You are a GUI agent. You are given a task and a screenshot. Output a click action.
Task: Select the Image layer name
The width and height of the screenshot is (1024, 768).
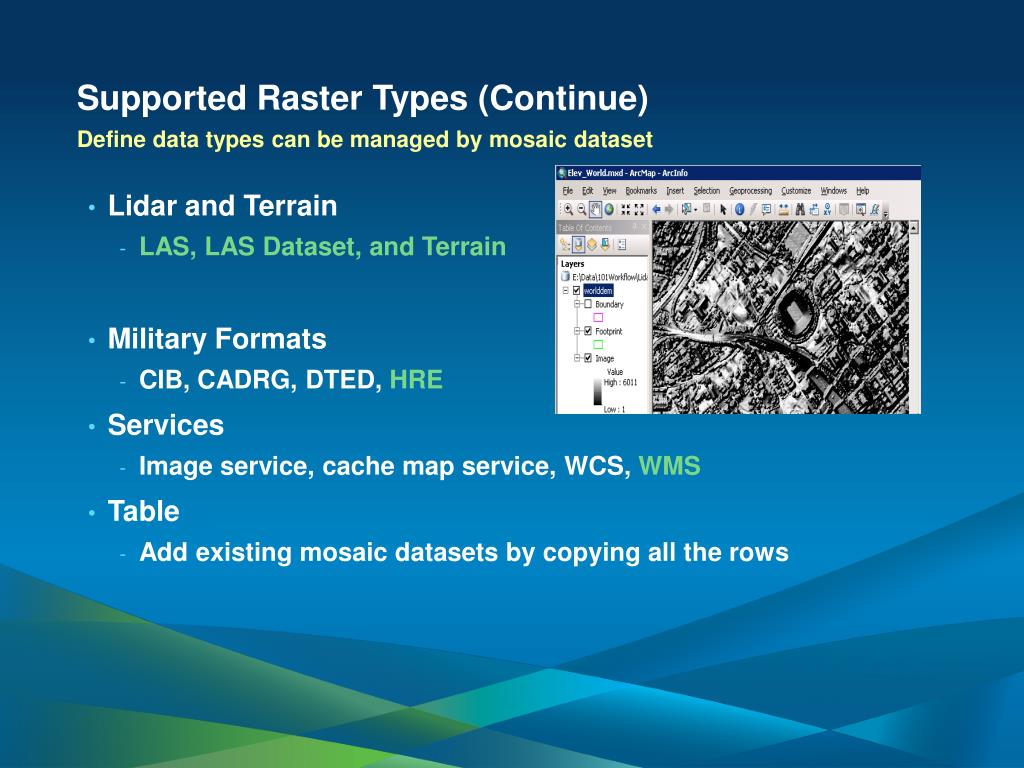605,359
